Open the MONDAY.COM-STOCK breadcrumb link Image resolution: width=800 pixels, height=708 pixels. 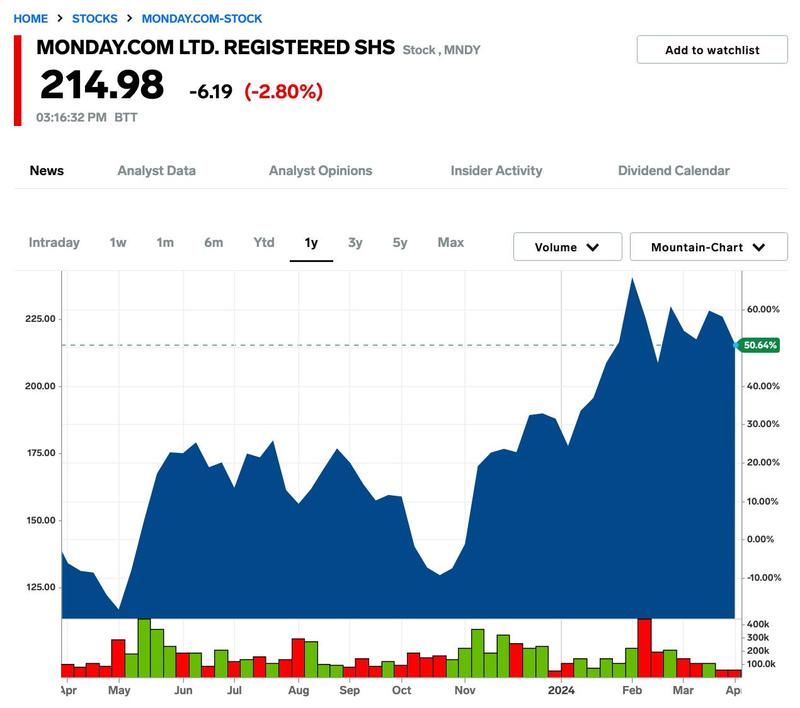click(202, 19)
